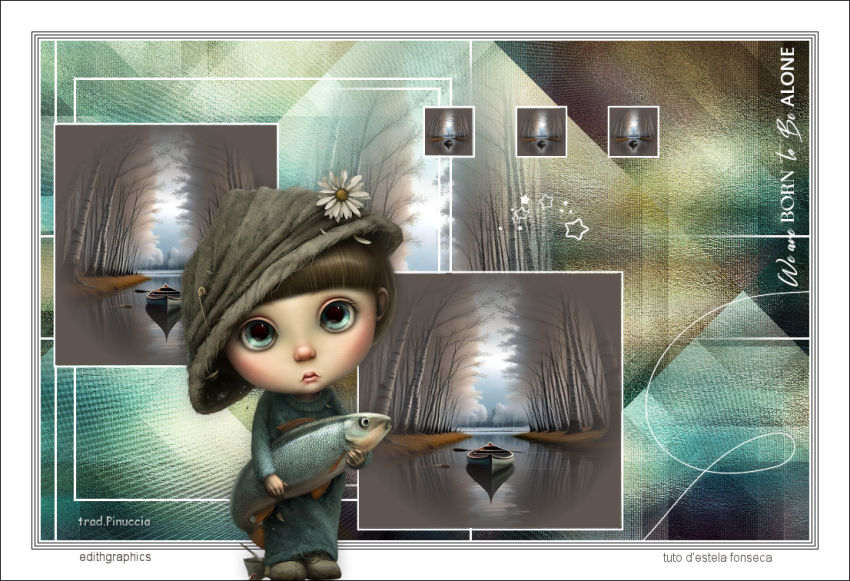Click the first small boat thumbnail
This screenshot has height=581, width=850.
[449, 132]
